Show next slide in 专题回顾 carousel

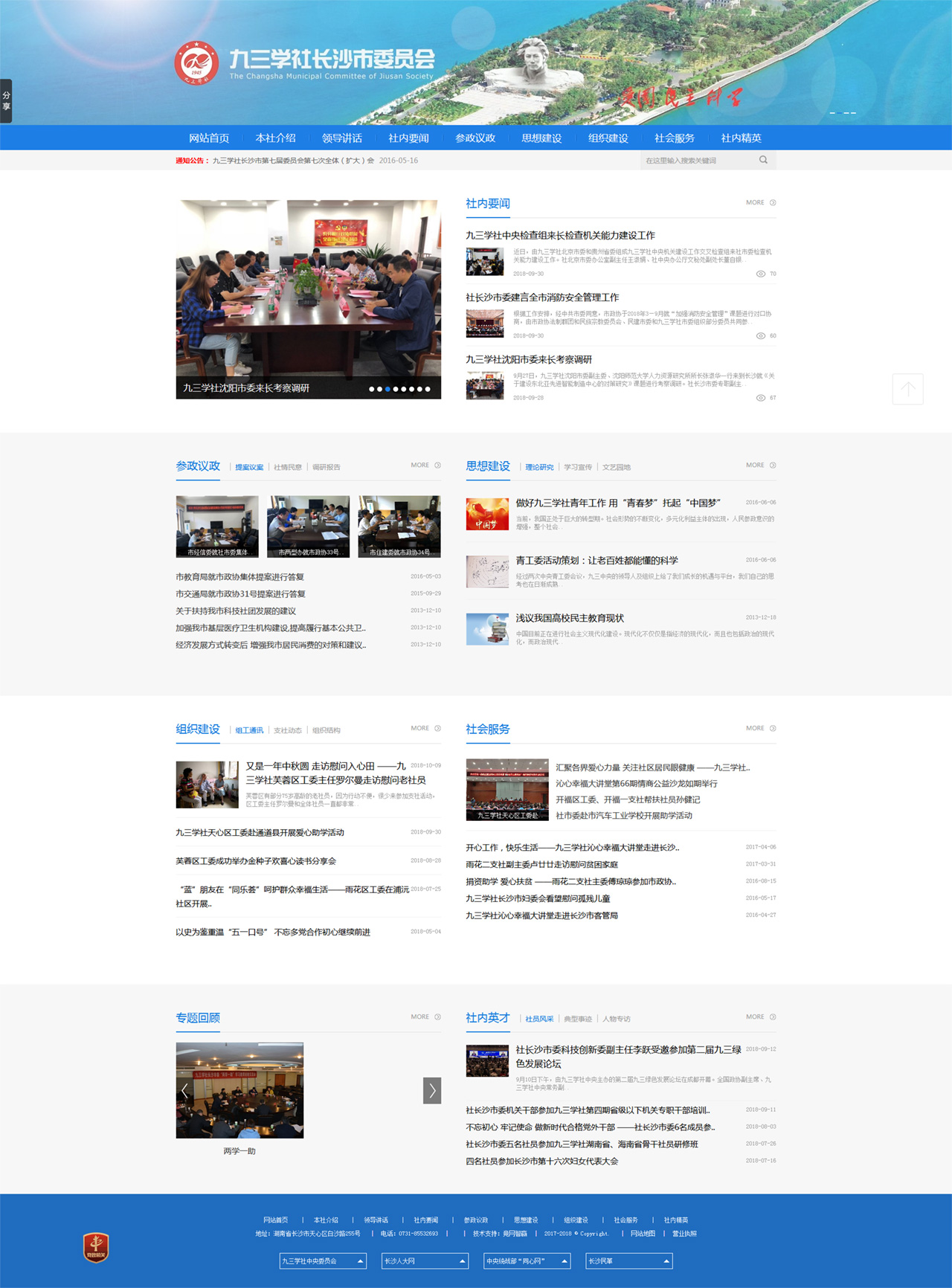[x=432, y=1090]
